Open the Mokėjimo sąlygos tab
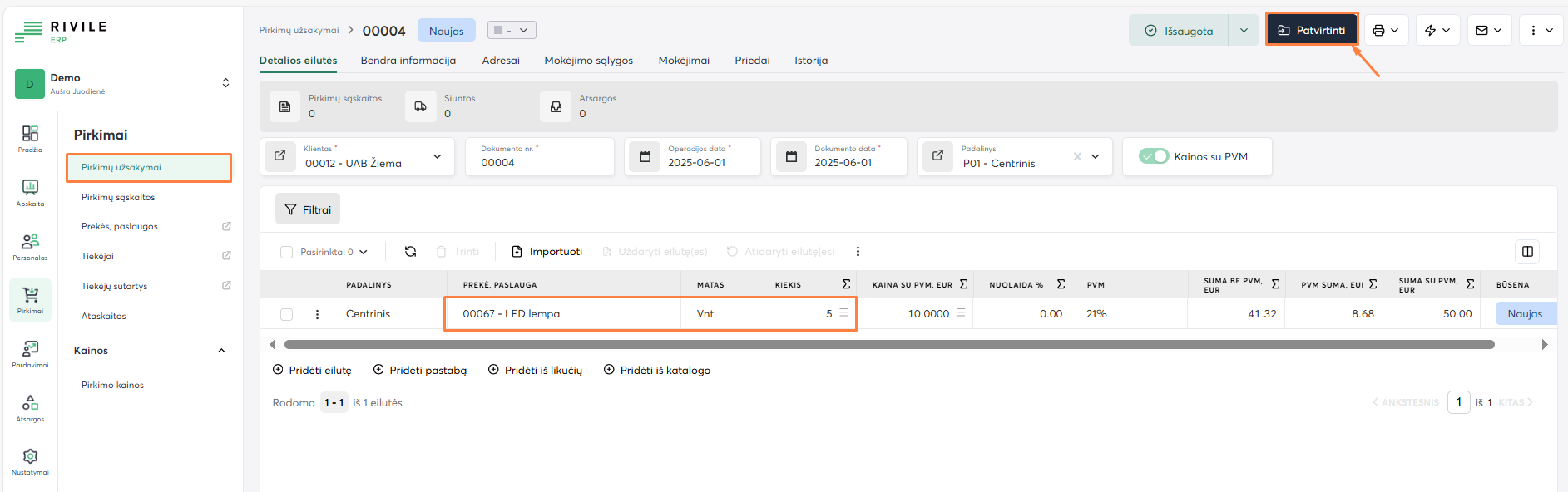Screen dimensions: 1568x492 coord(588,61)
